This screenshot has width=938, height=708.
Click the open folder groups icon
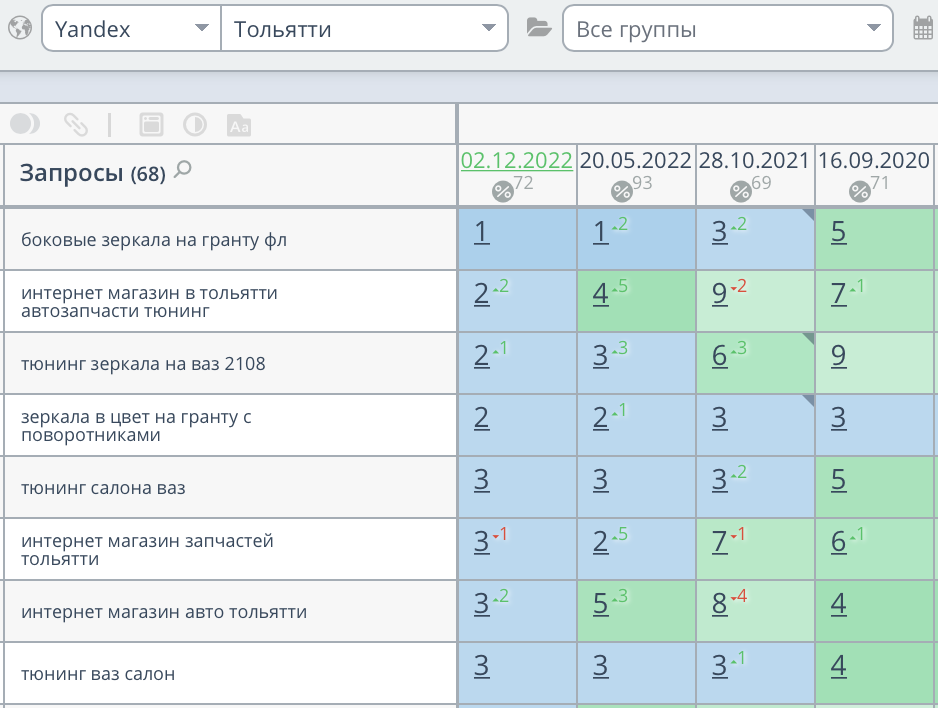[x=538, y=28]
